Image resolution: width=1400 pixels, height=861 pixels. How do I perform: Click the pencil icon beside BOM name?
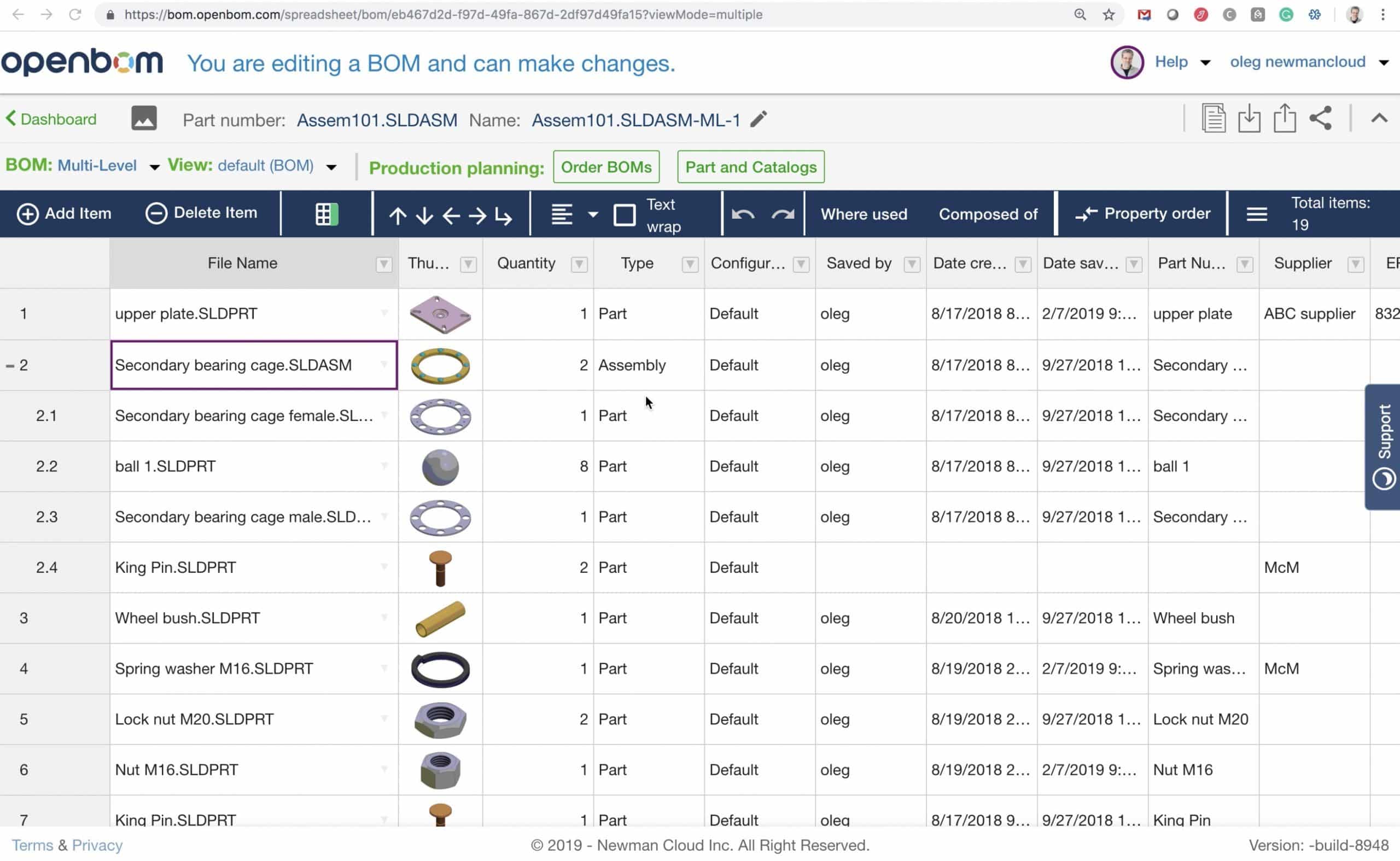[759, 119]
